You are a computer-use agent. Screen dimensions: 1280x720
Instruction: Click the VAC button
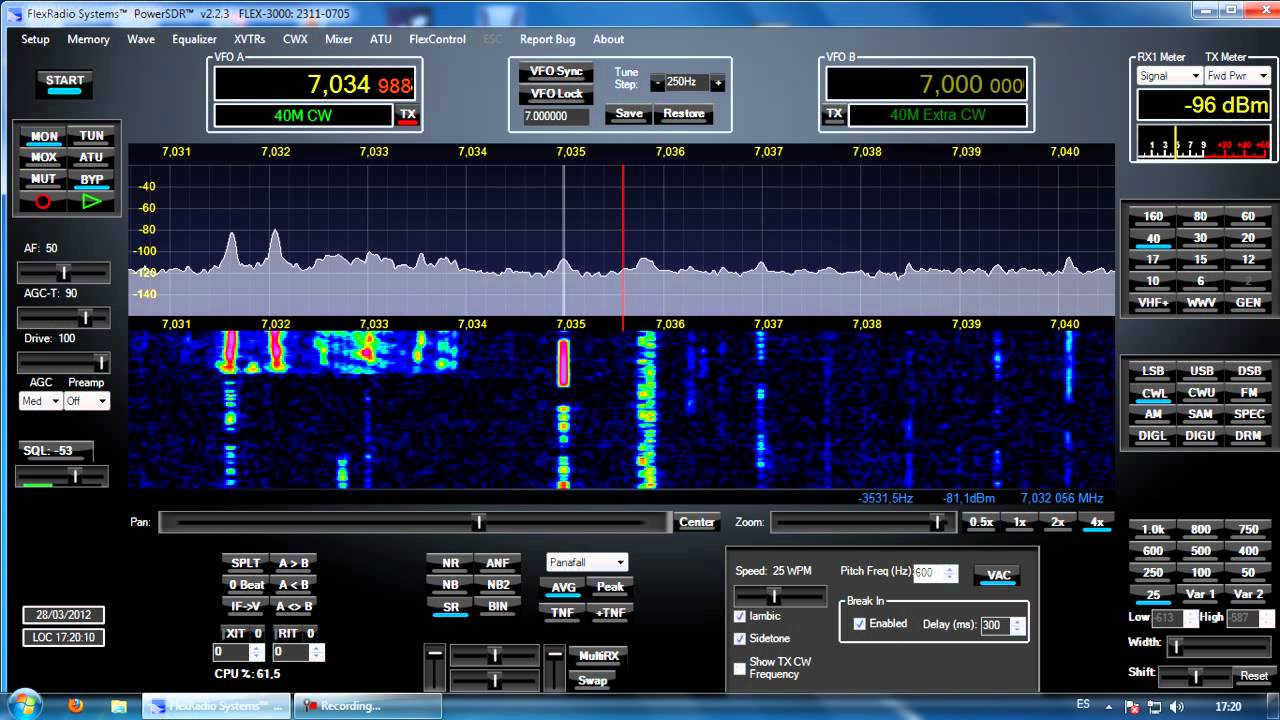click(x=998, y=575)
